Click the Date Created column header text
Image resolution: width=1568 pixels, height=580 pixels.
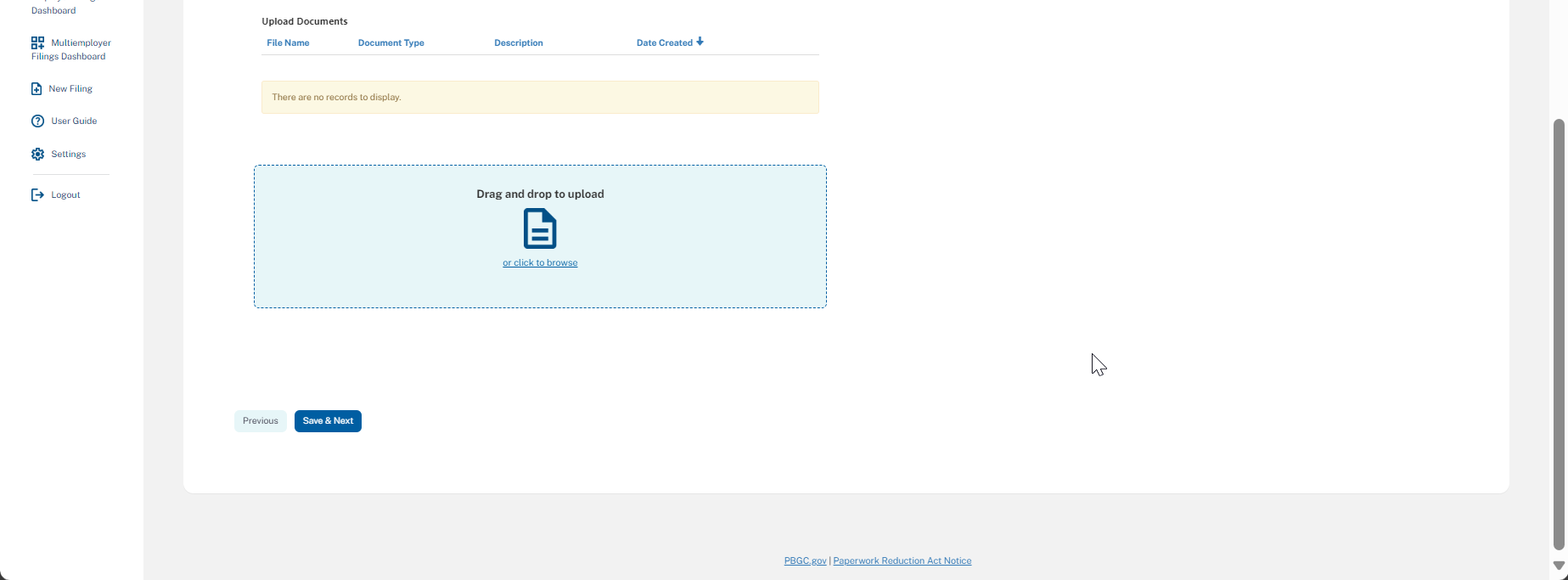coord(664,43)
